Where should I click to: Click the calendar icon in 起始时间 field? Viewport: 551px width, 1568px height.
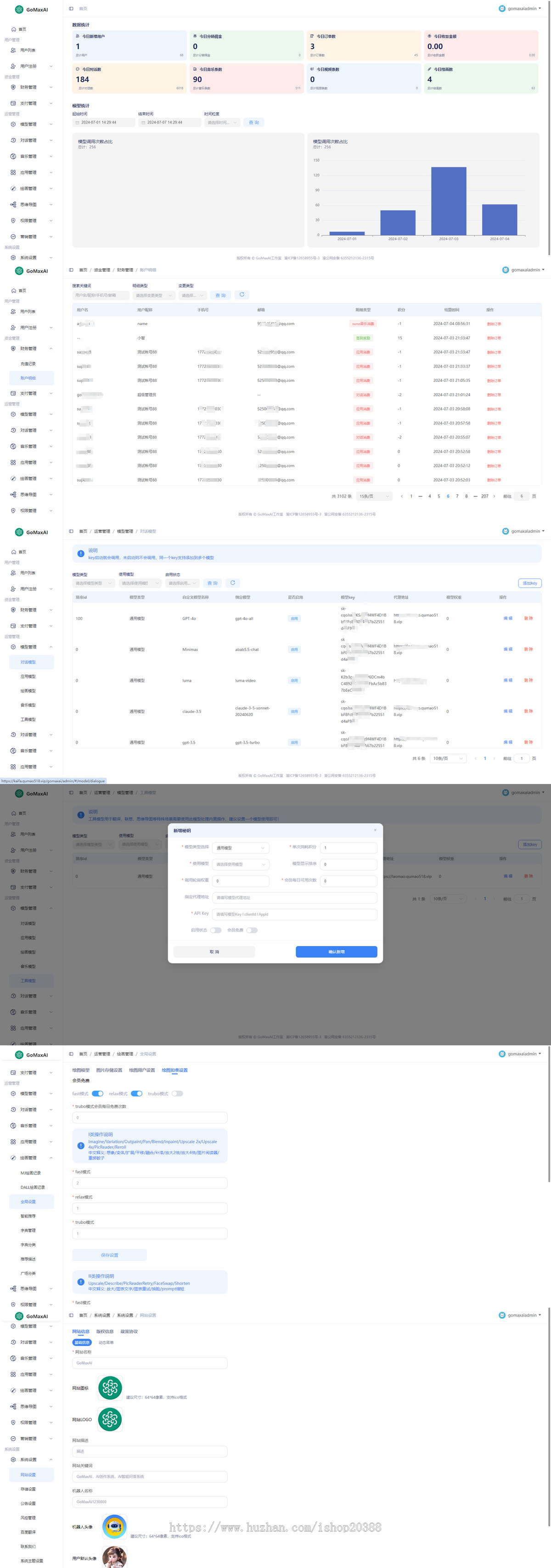coord(77,123)
